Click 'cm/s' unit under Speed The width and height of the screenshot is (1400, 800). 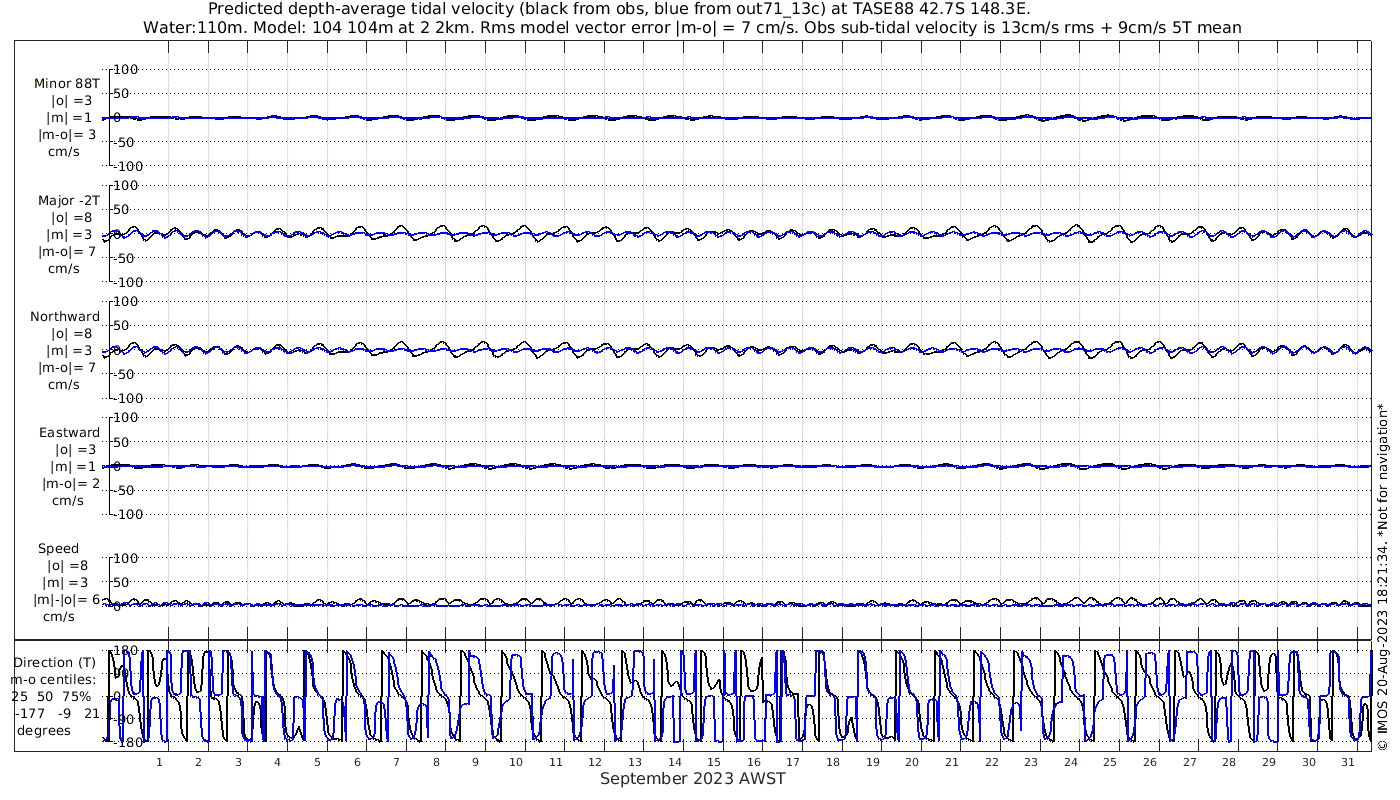point(57,616)
